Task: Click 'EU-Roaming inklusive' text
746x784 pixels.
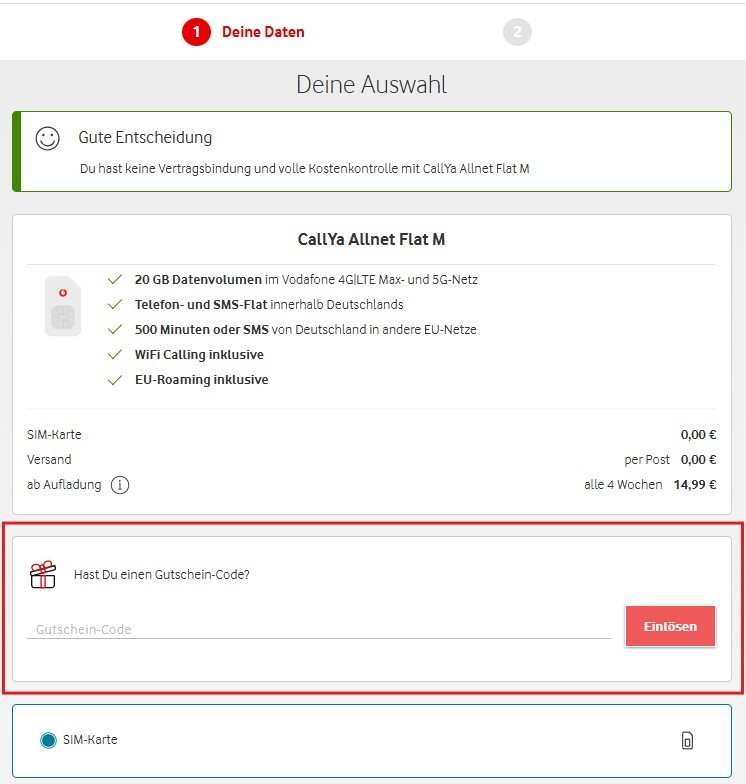Action: click(x=202, y=380)
